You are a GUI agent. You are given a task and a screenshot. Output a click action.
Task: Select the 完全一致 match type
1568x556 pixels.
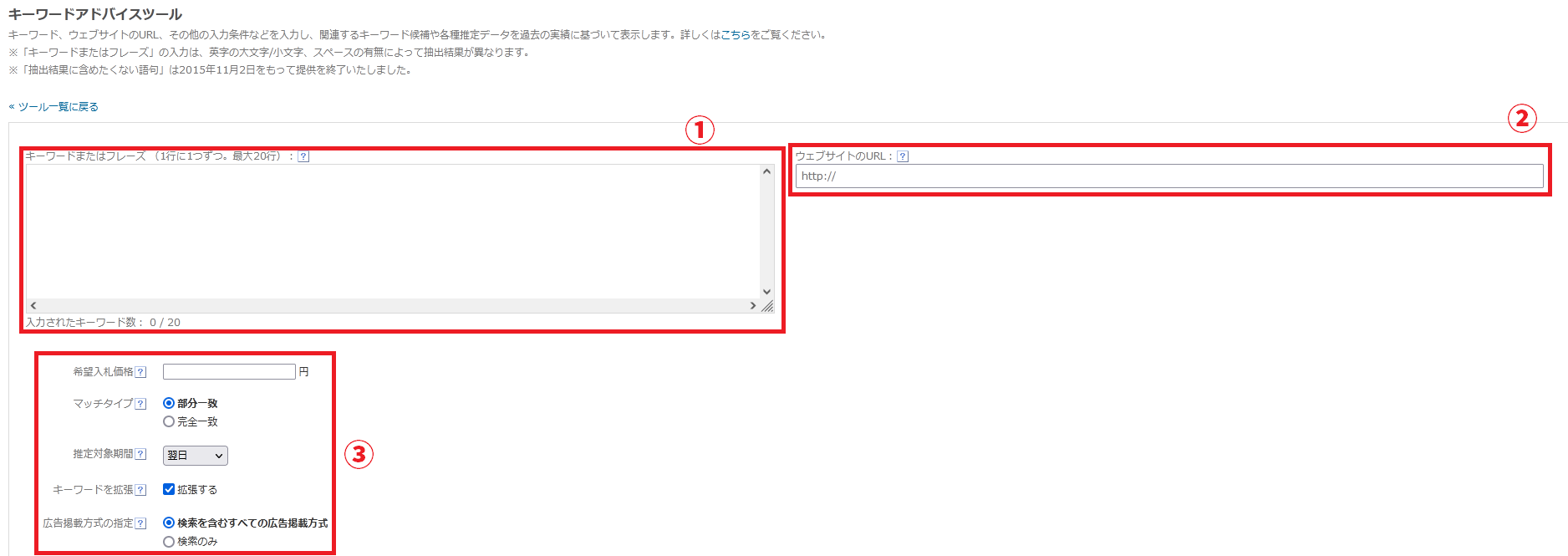(169, 421)
